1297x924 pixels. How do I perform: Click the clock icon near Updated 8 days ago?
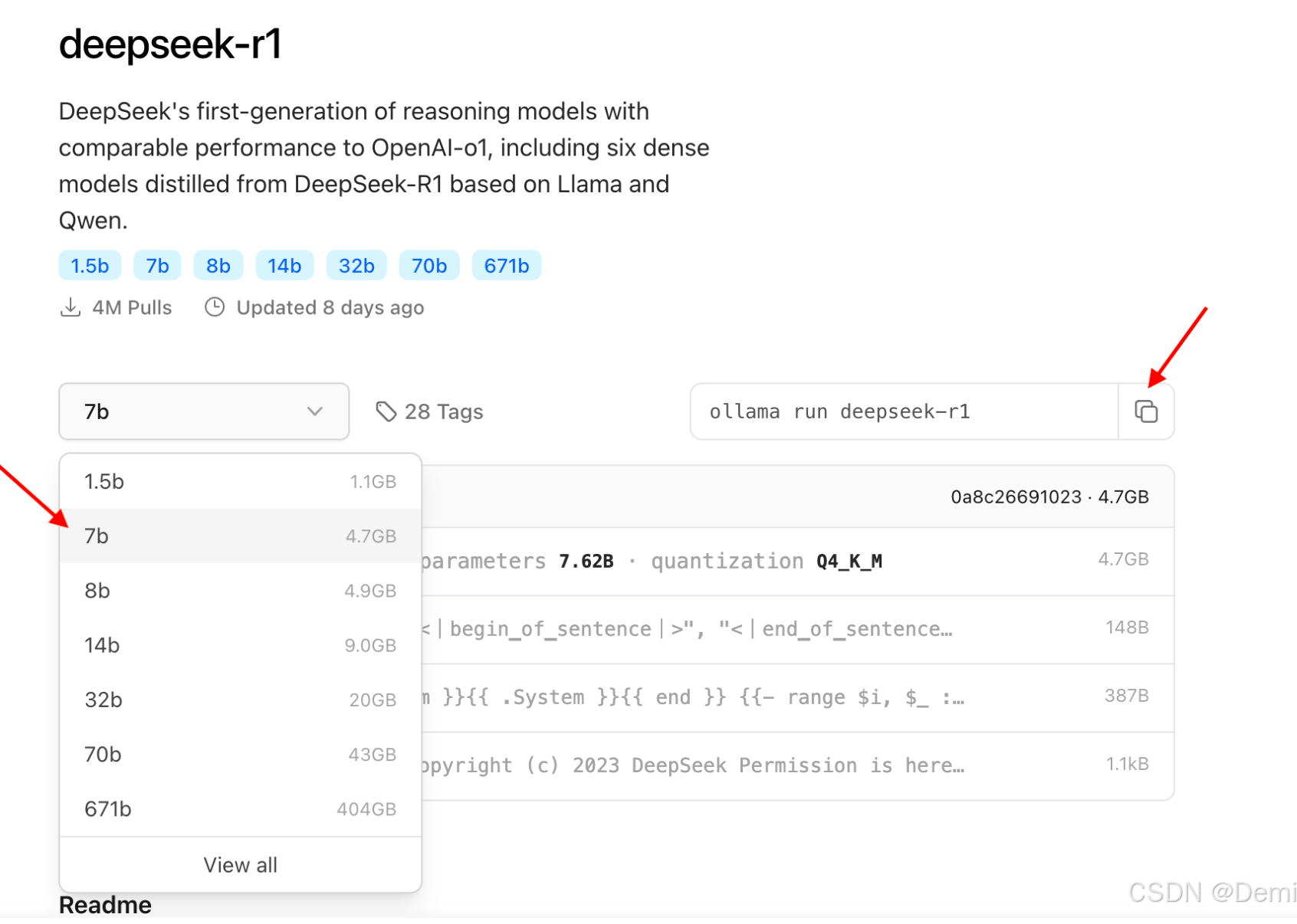[215, 306]
